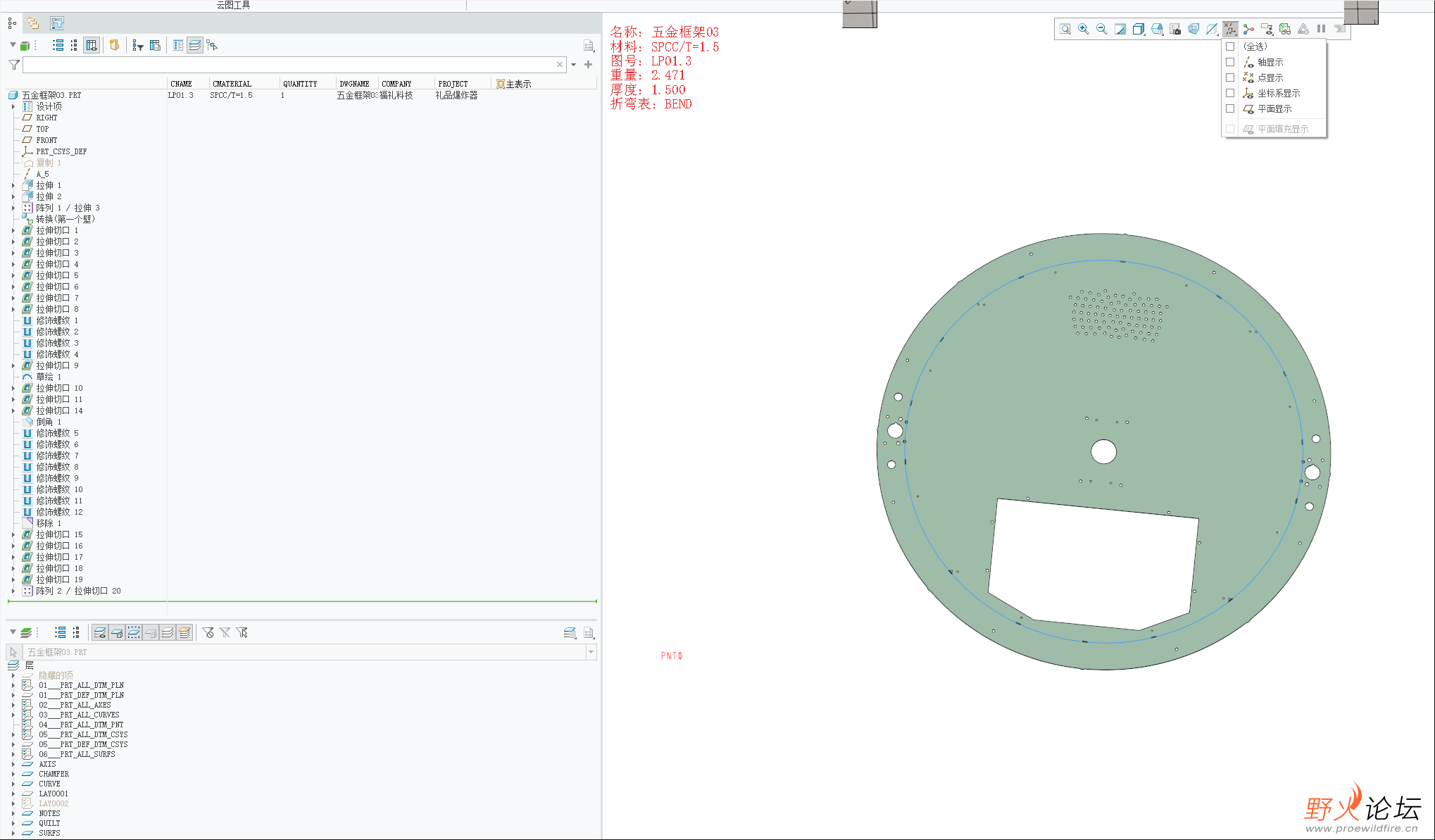
Task: Expand the 设计项 tree node
Action: pyautogui.click(x=13, y=106)
